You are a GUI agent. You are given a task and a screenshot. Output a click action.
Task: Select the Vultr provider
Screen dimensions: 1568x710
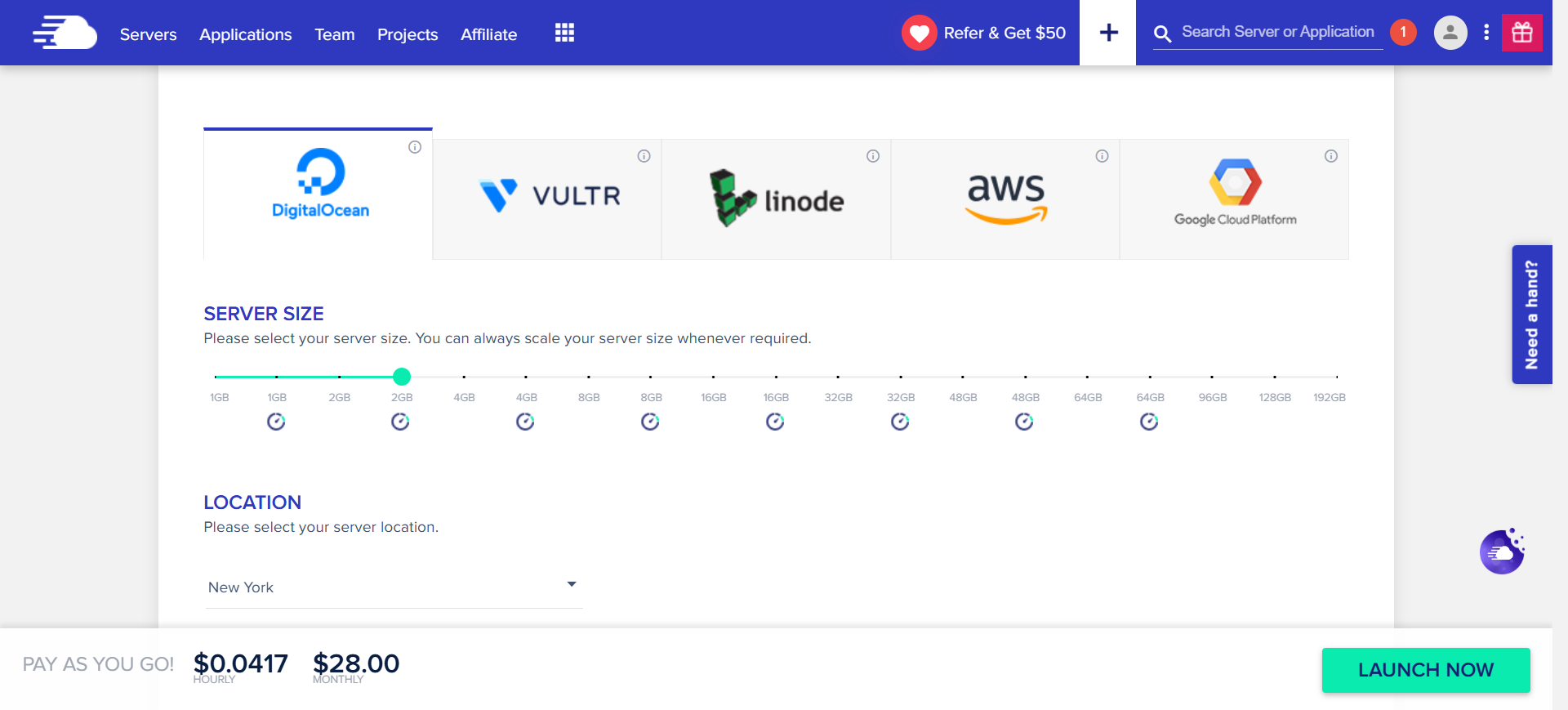tap(547, 199)
